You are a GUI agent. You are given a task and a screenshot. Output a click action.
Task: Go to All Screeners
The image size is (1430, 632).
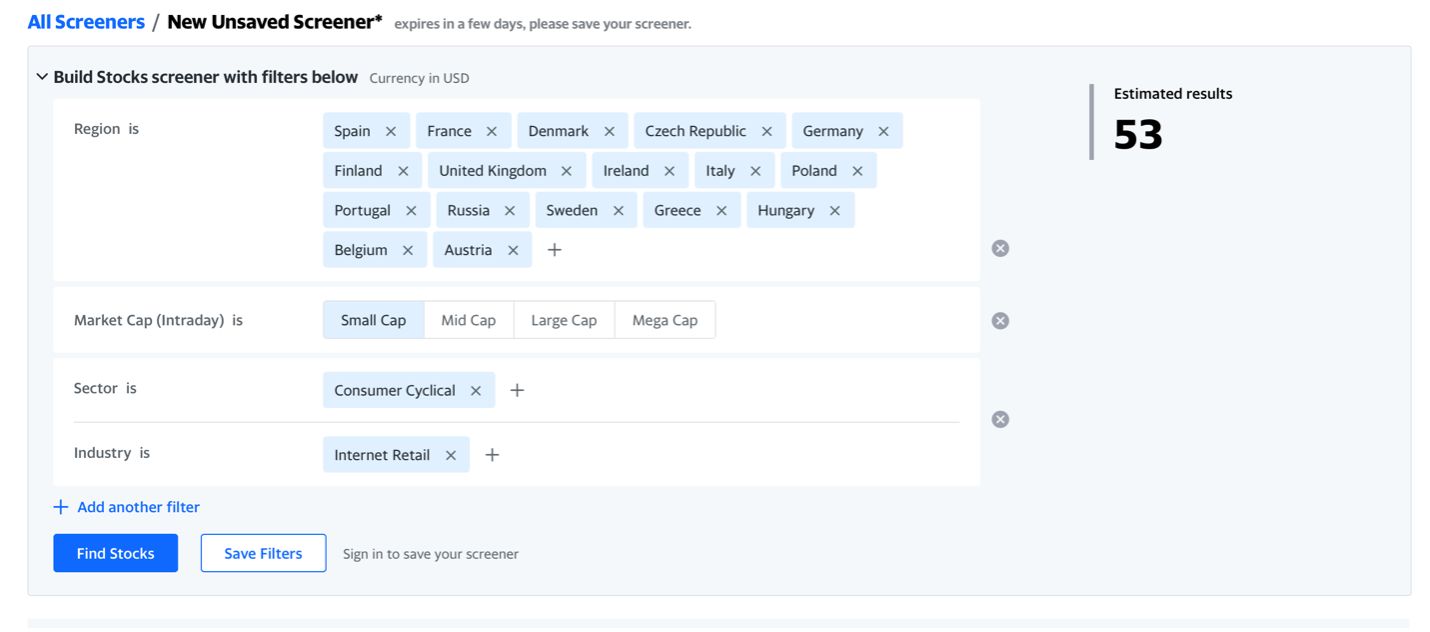click(x=86, y=22)
